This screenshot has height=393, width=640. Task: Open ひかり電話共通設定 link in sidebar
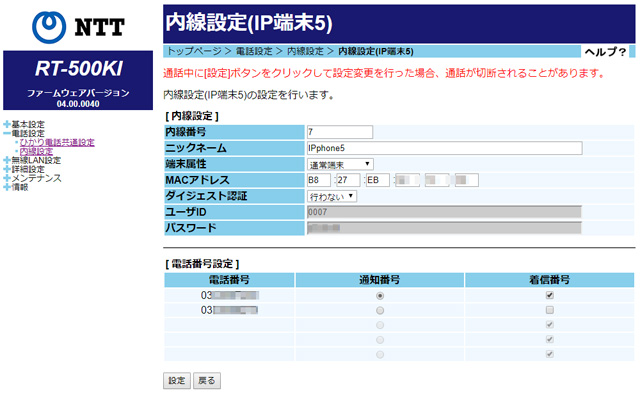pyautogui.click(x=57, y=142)
